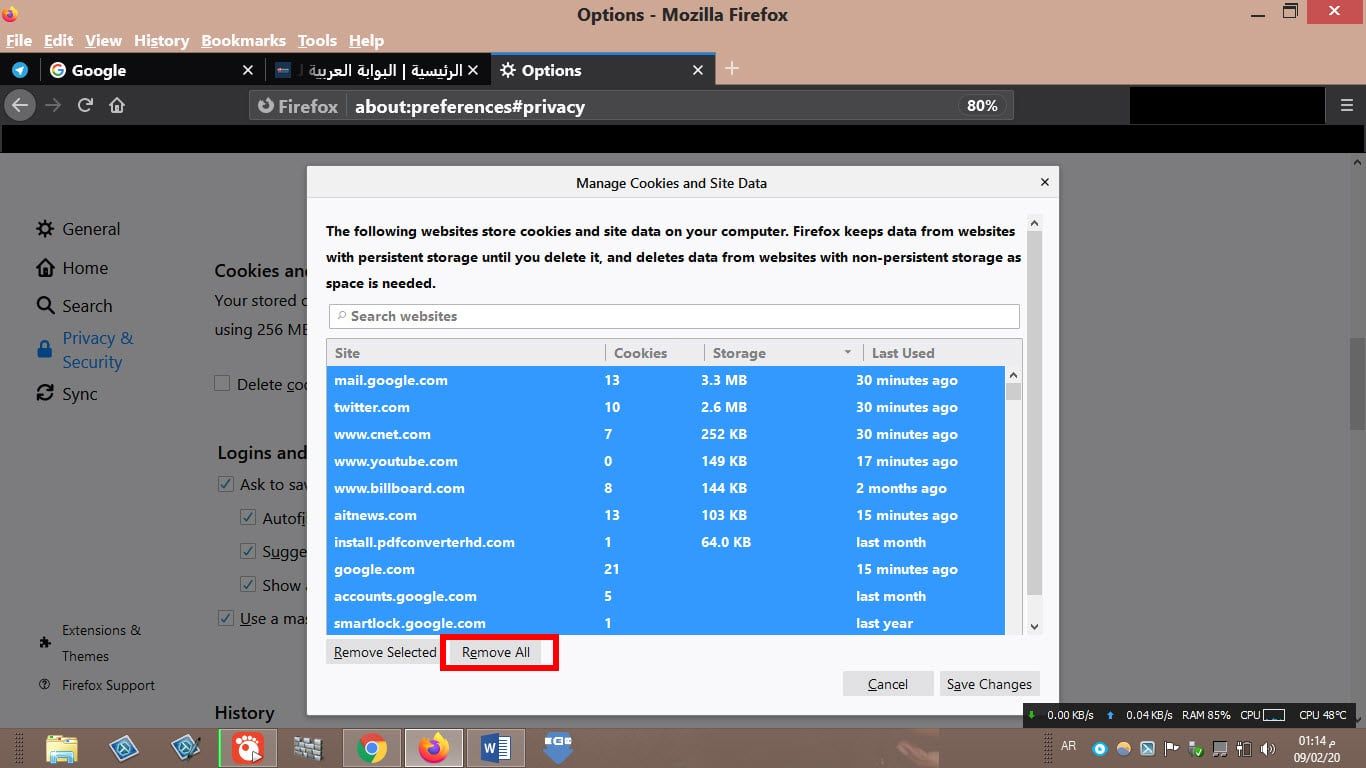
Task: Click the zoom level 80% indicator
Action: click(982, 105)
